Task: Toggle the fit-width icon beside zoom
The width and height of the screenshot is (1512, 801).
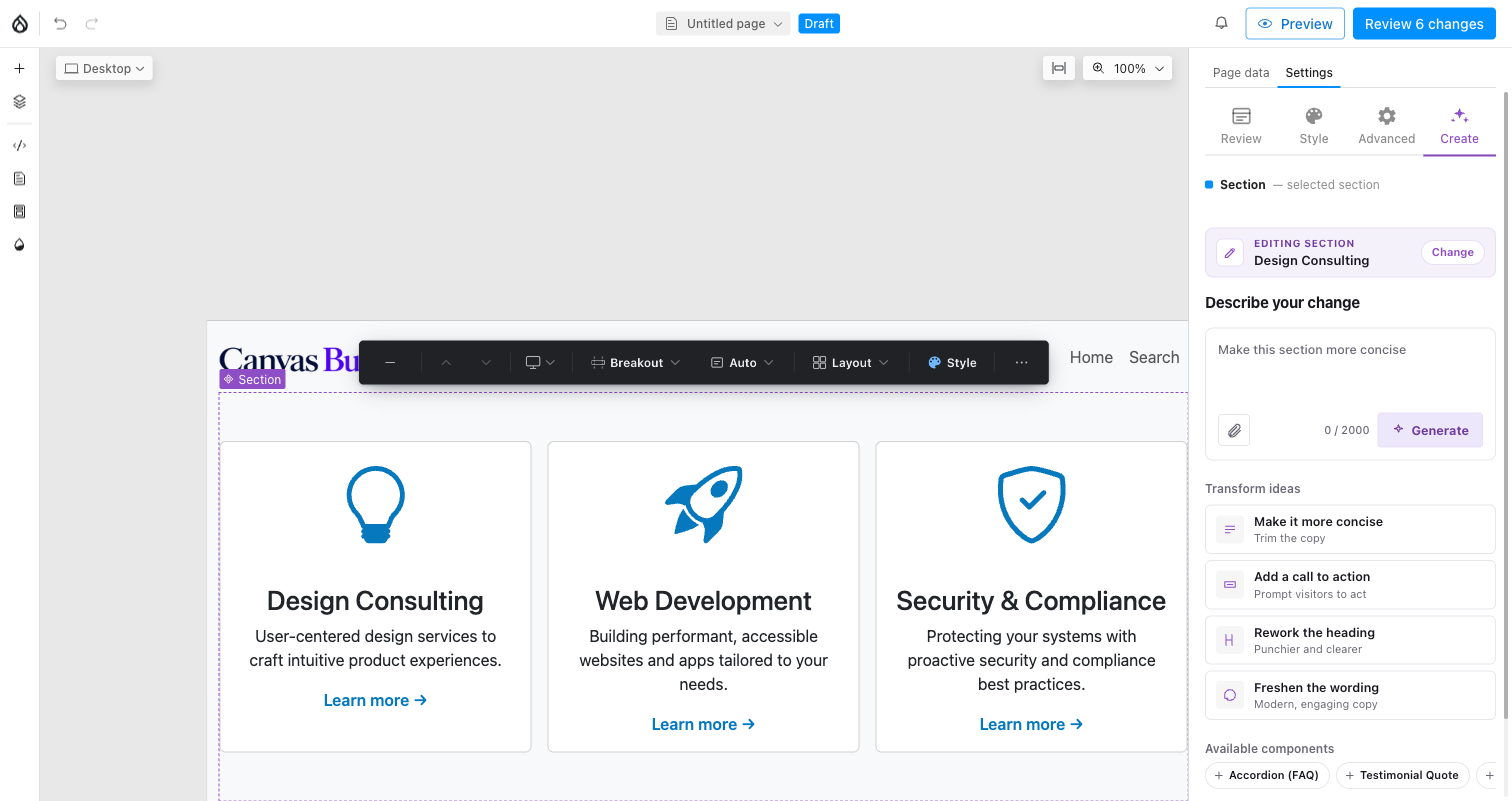Action: pyautogui.click(x=1059, y=68)
